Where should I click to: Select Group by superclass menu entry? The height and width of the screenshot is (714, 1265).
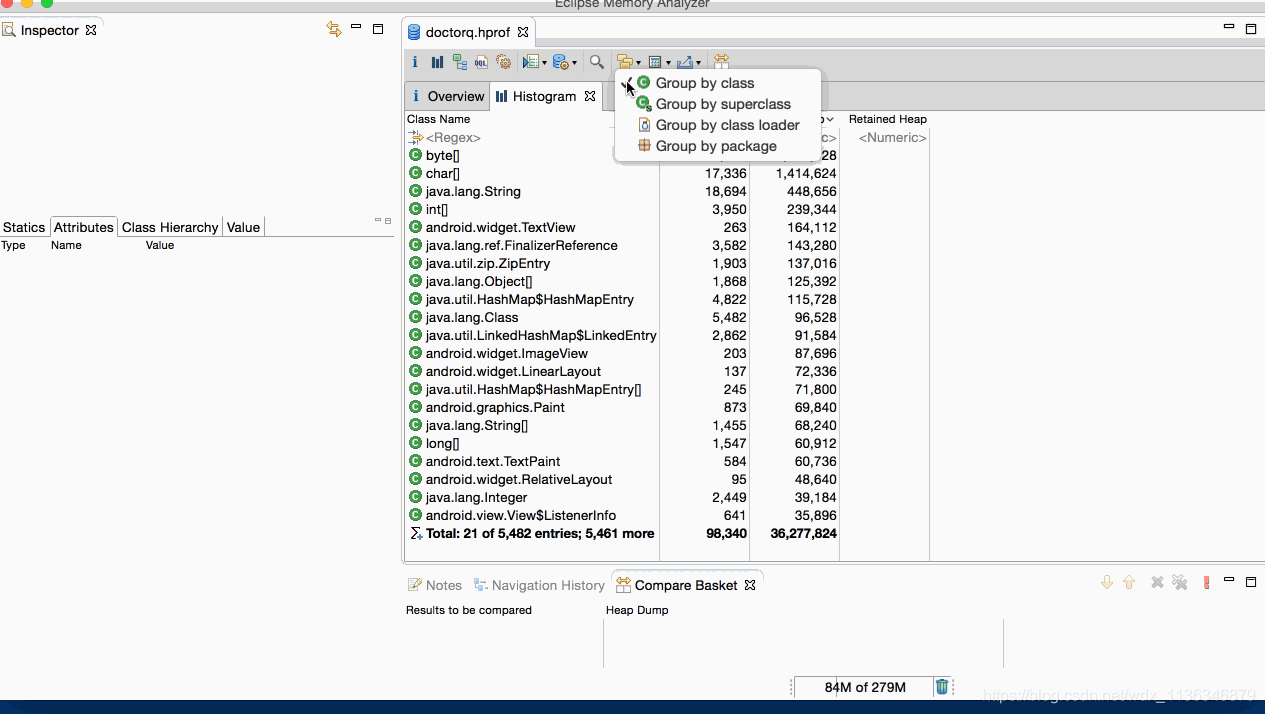point(718,104)
